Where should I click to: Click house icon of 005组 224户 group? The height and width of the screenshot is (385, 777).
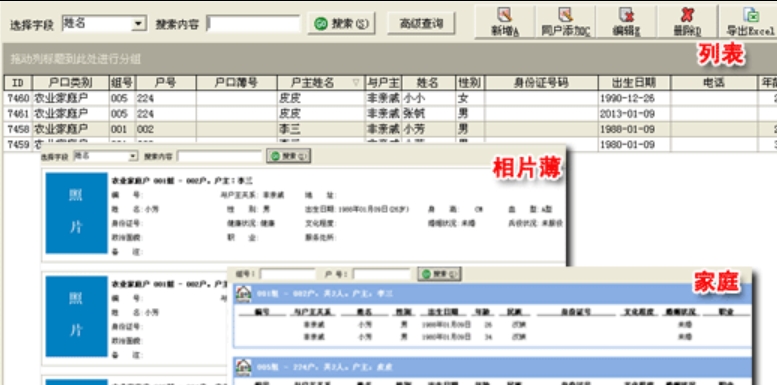pyautogui.click(x=243, y=367)
